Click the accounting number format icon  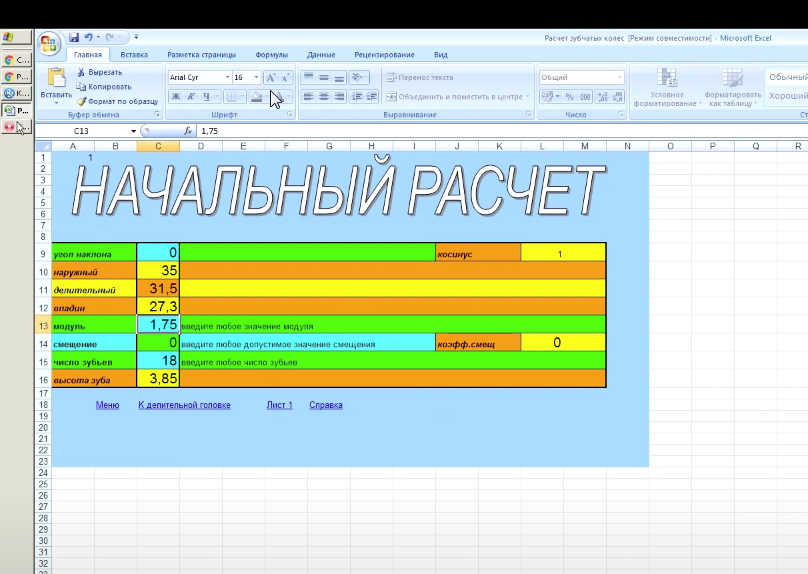pyautogui.click(x=547, y=96)
